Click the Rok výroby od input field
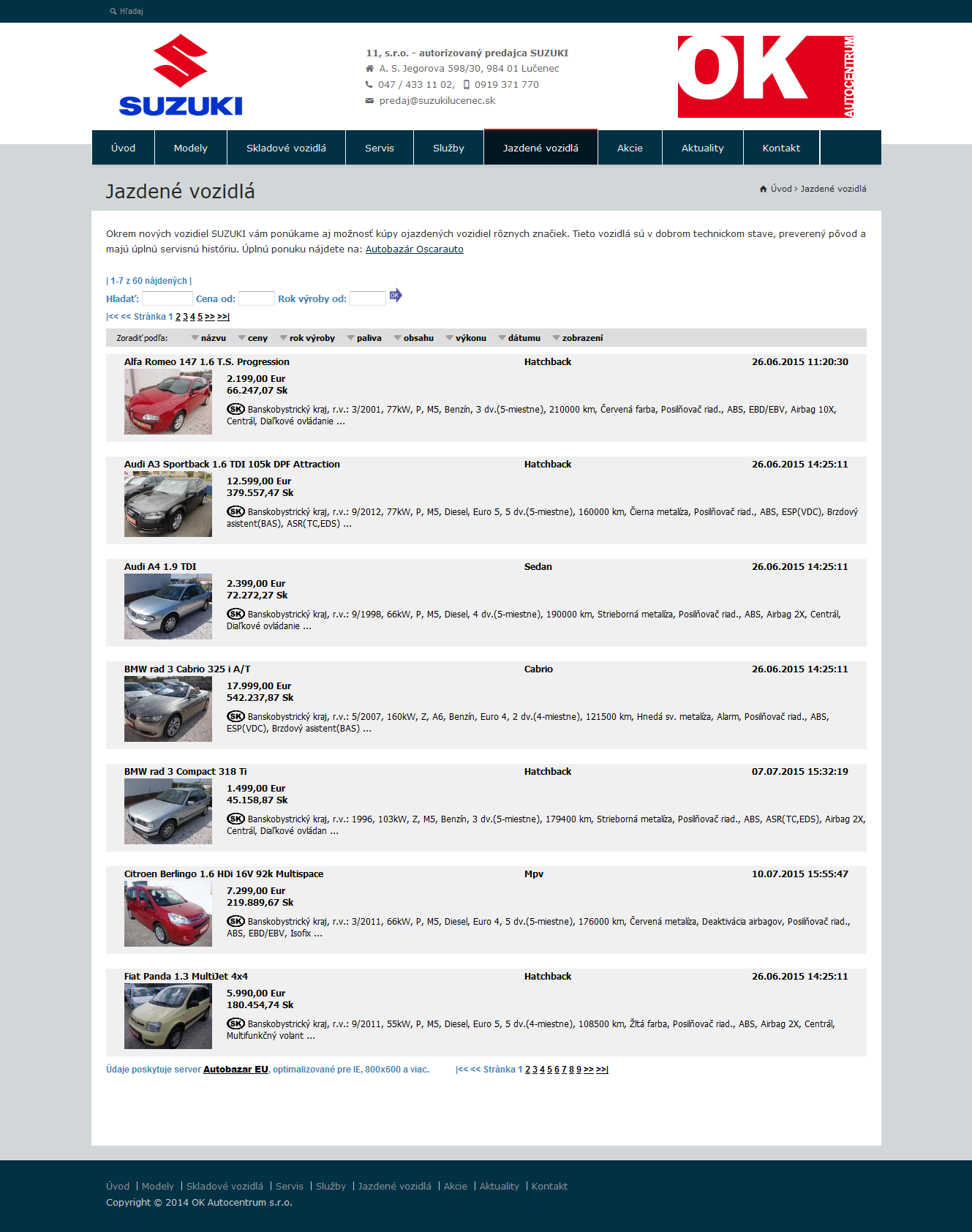The image size is (972, 1232). point(368,298)
